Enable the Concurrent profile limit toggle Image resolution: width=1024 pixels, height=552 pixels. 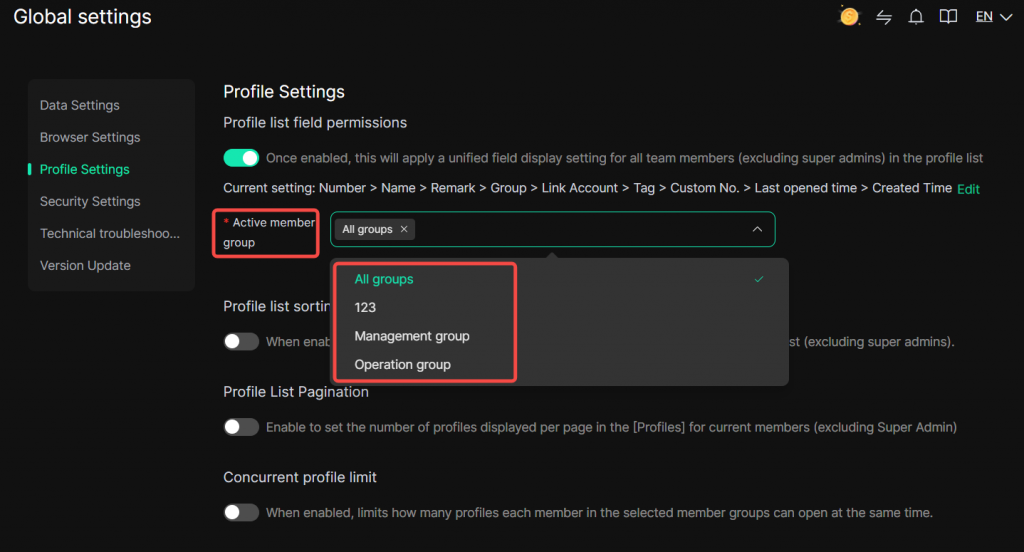coord(241,513)
